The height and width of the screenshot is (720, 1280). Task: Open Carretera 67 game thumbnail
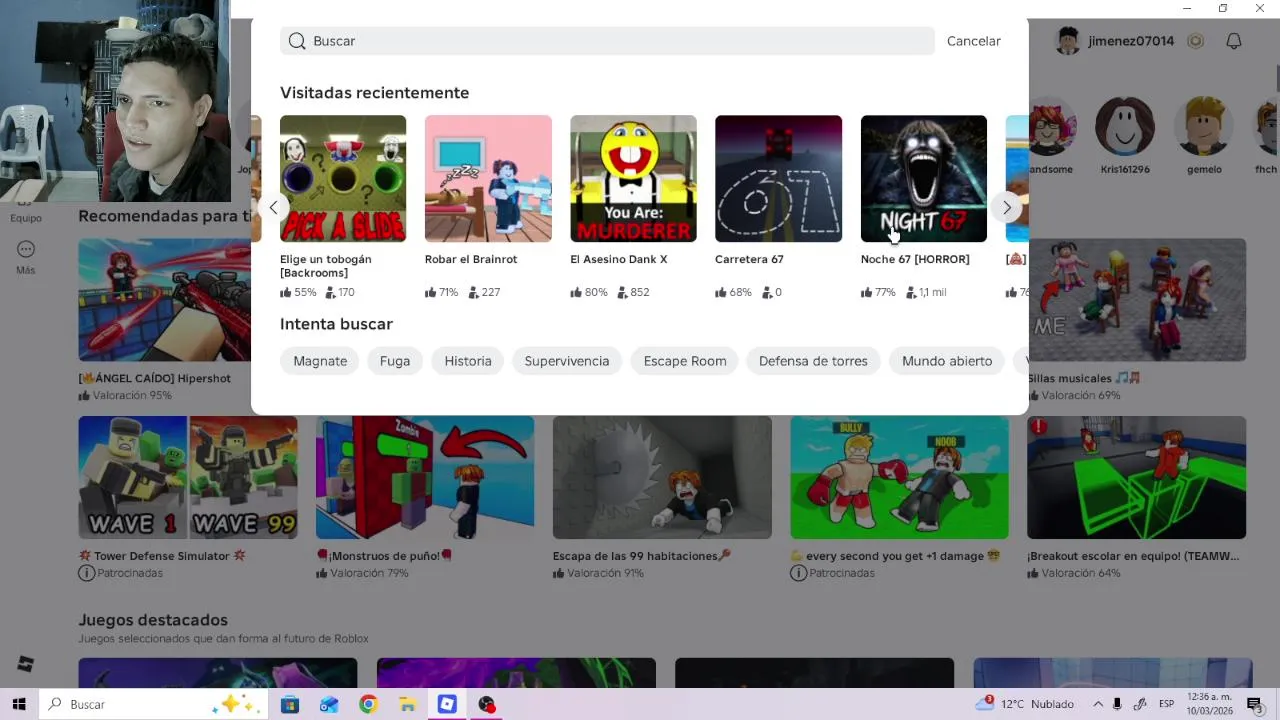click(x=778, y=178)
